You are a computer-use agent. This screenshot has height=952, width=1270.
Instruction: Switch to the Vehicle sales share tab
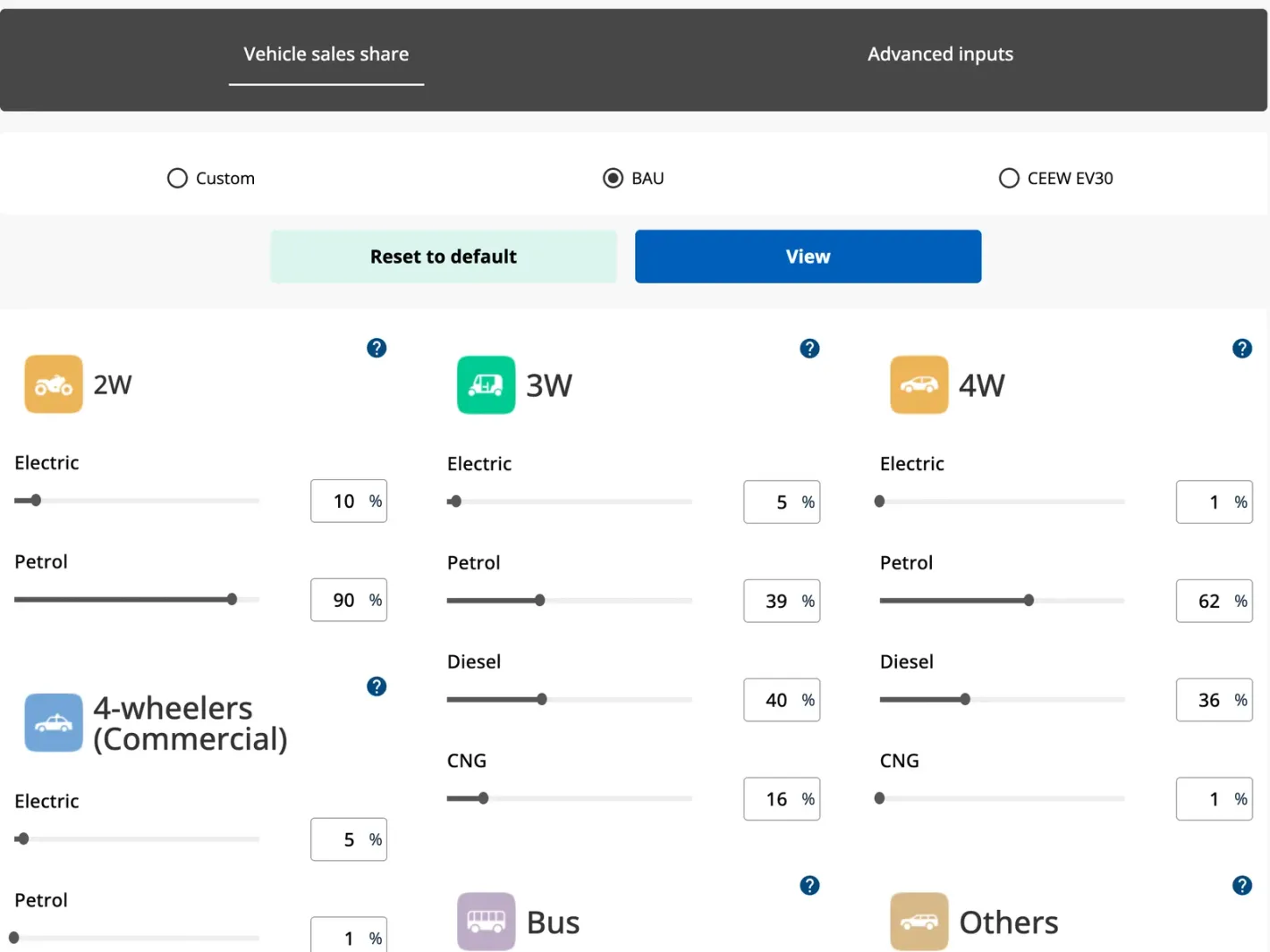click(326, 55)
